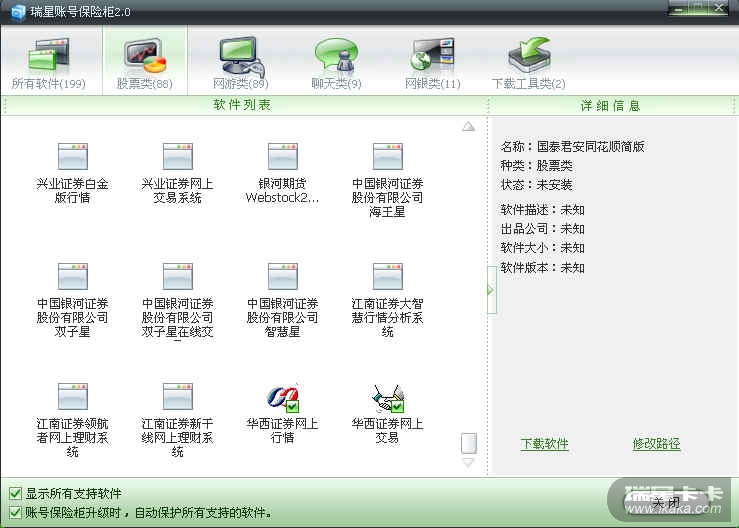Select the 股票类(88) chart icon
Viewport: 739px width, 528px height.
[x=145, y=57]
